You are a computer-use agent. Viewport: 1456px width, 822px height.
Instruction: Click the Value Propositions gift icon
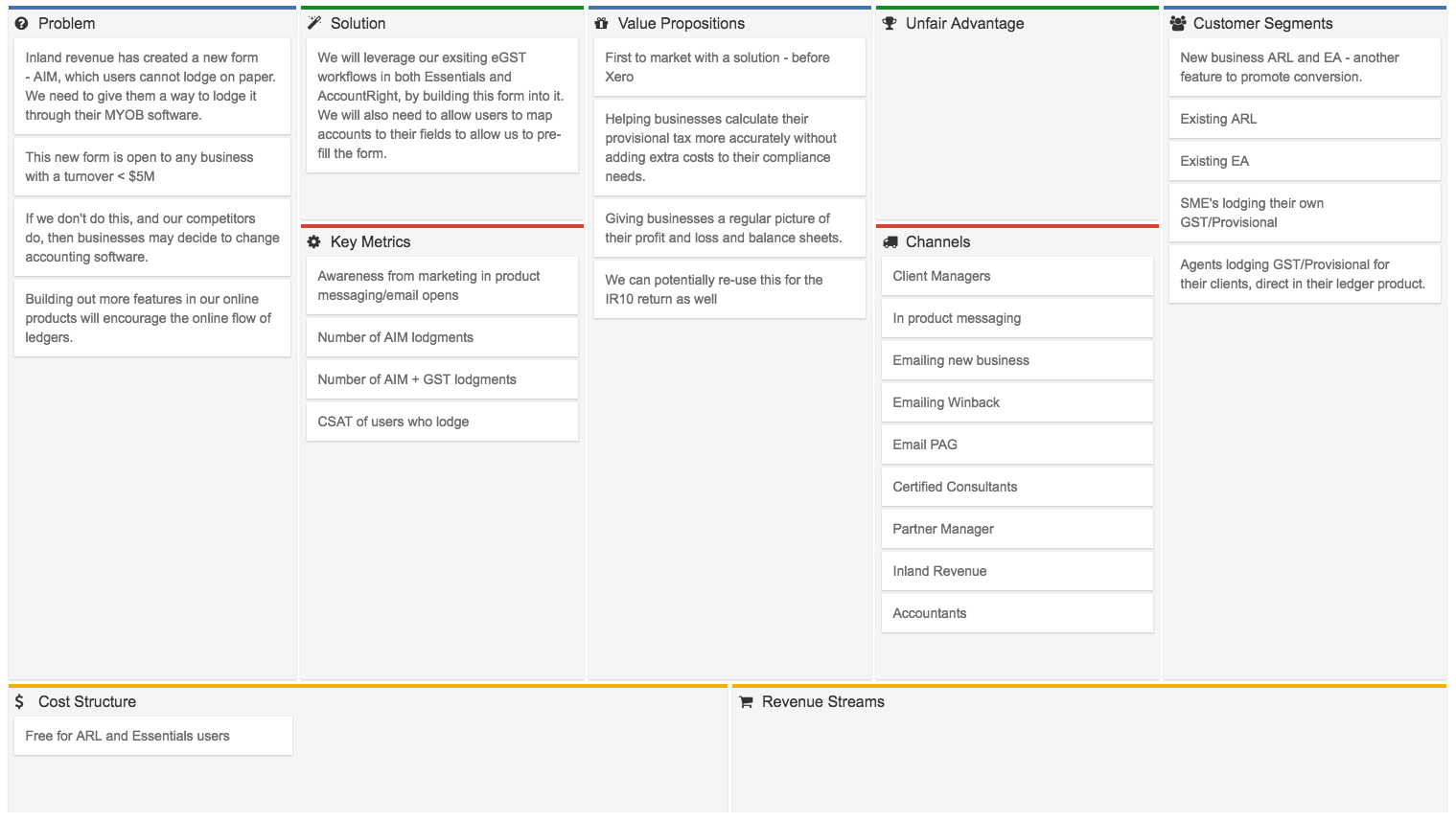click(601, 23)
